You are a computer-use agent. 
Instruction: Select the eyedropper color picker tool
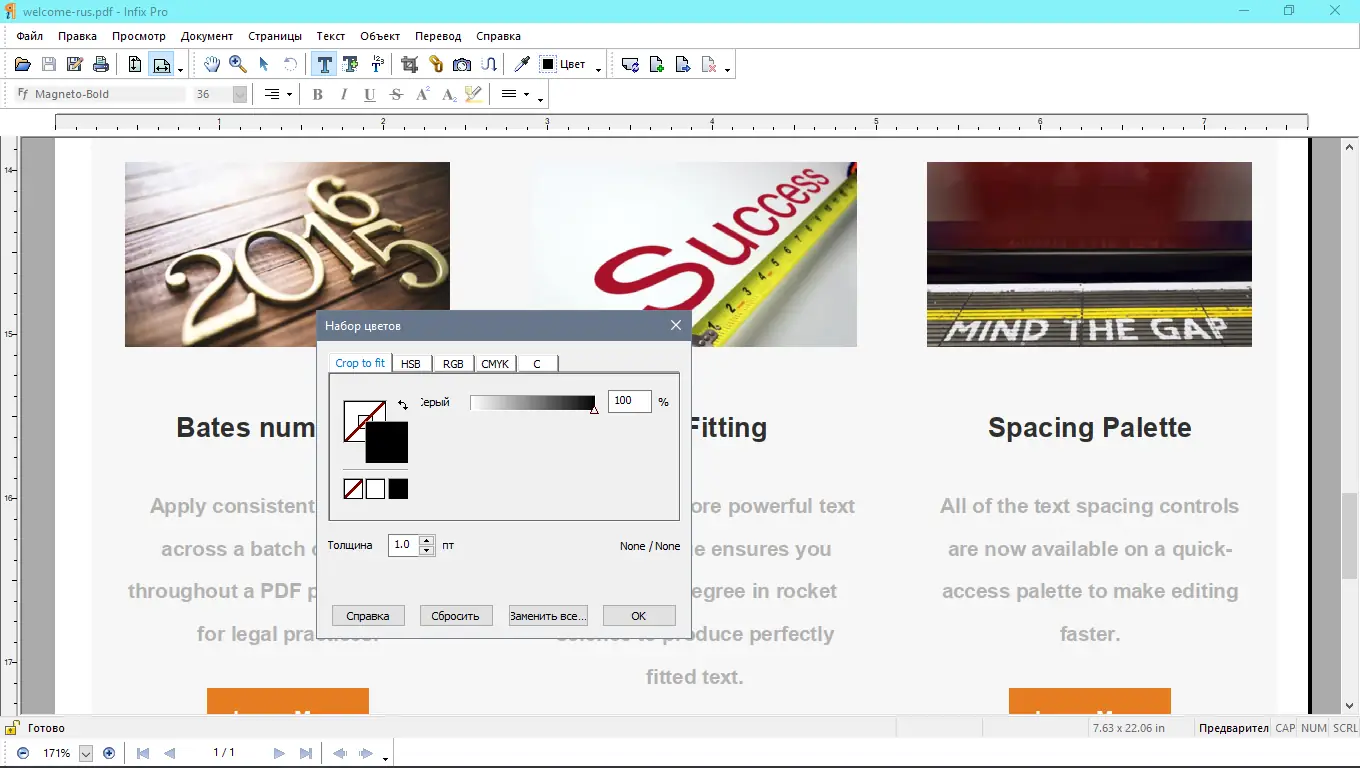pyautogui.click(x=521, y=63)
